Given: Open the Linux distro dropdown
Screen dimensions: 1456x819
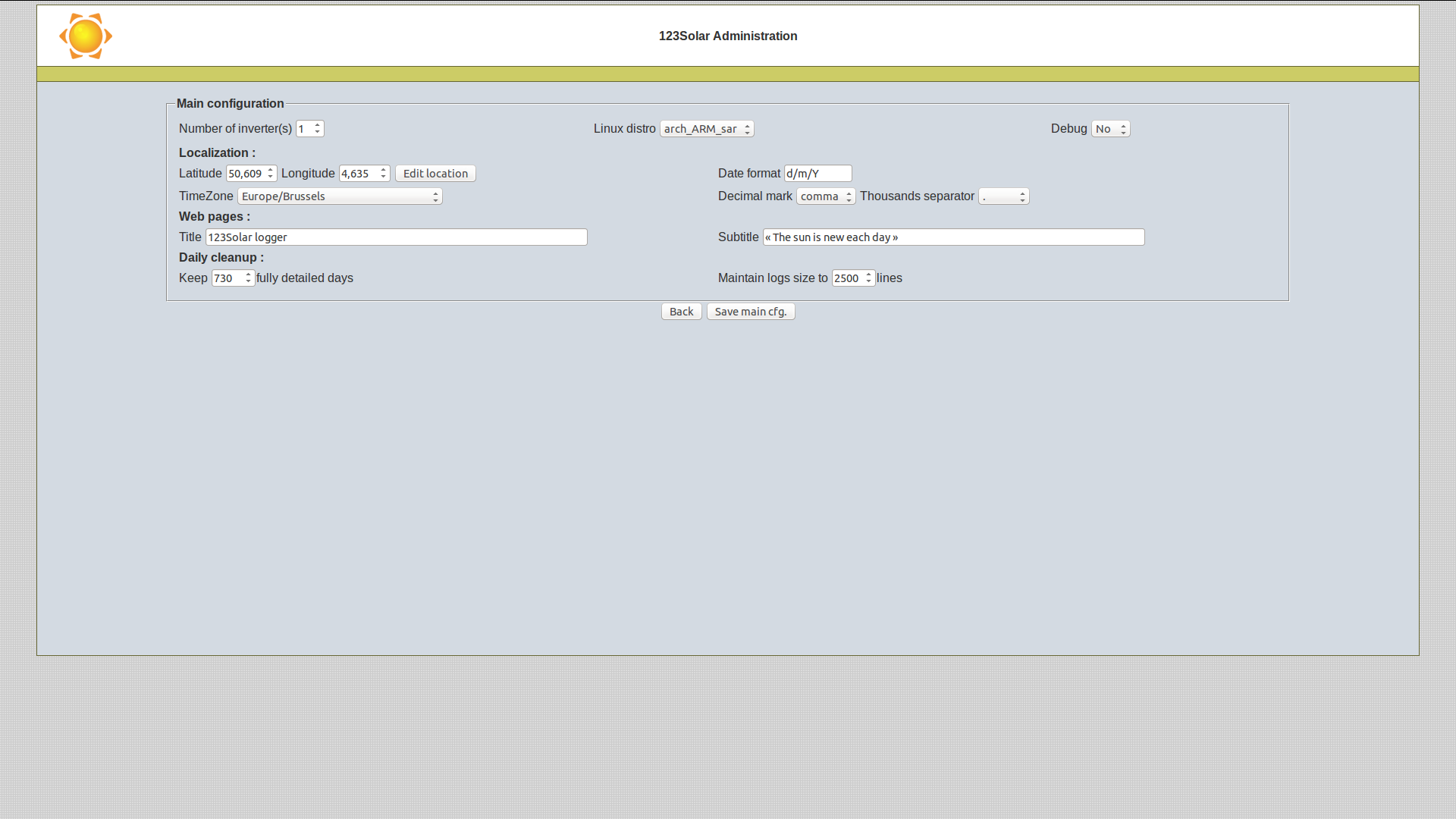Looking at the screenshot, I should 707,129.
